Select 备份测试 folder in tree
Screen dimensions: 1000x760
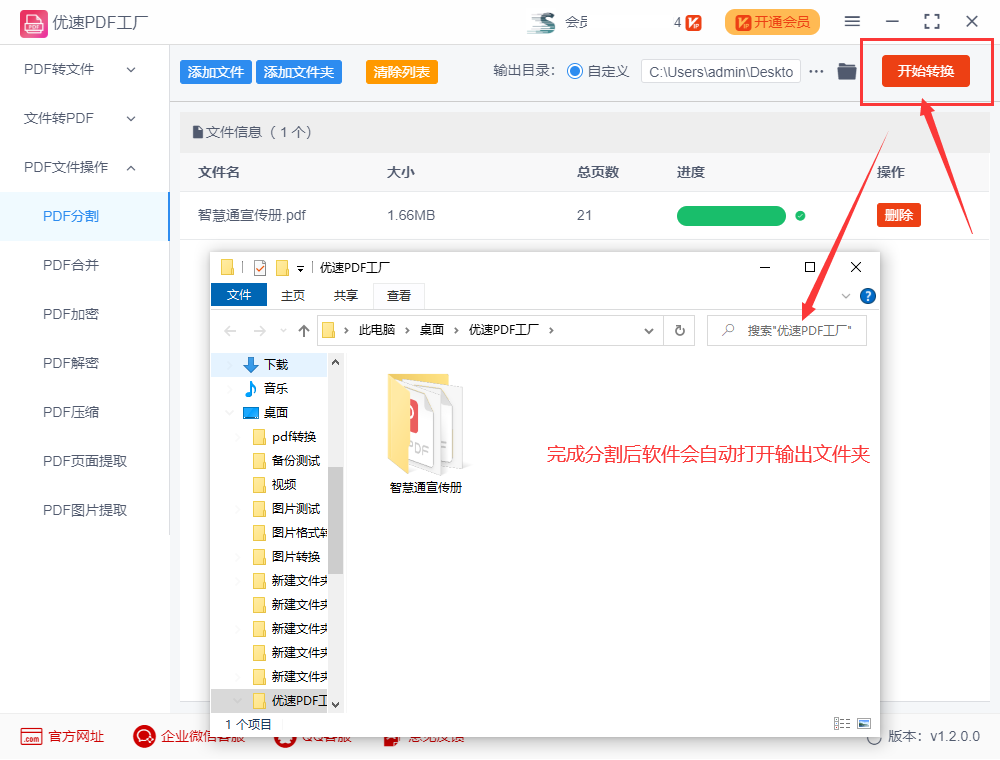(288, 460)
